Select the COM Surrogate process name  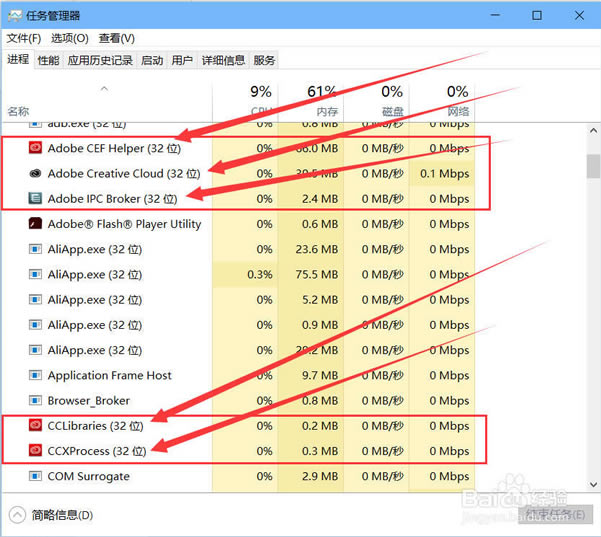[x=89, y=476]
